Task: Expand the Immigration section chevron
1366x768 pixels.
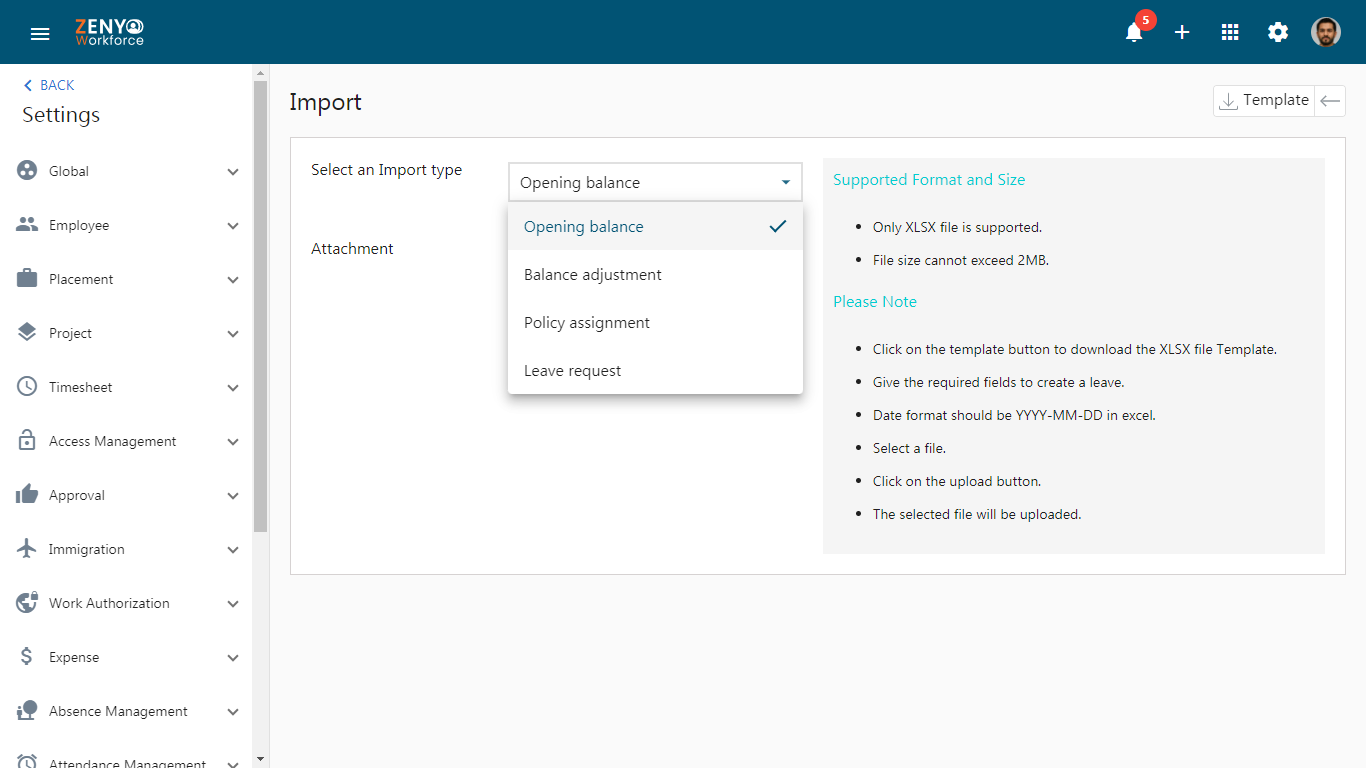Action: pyautogui.click(x=233, y=550)
